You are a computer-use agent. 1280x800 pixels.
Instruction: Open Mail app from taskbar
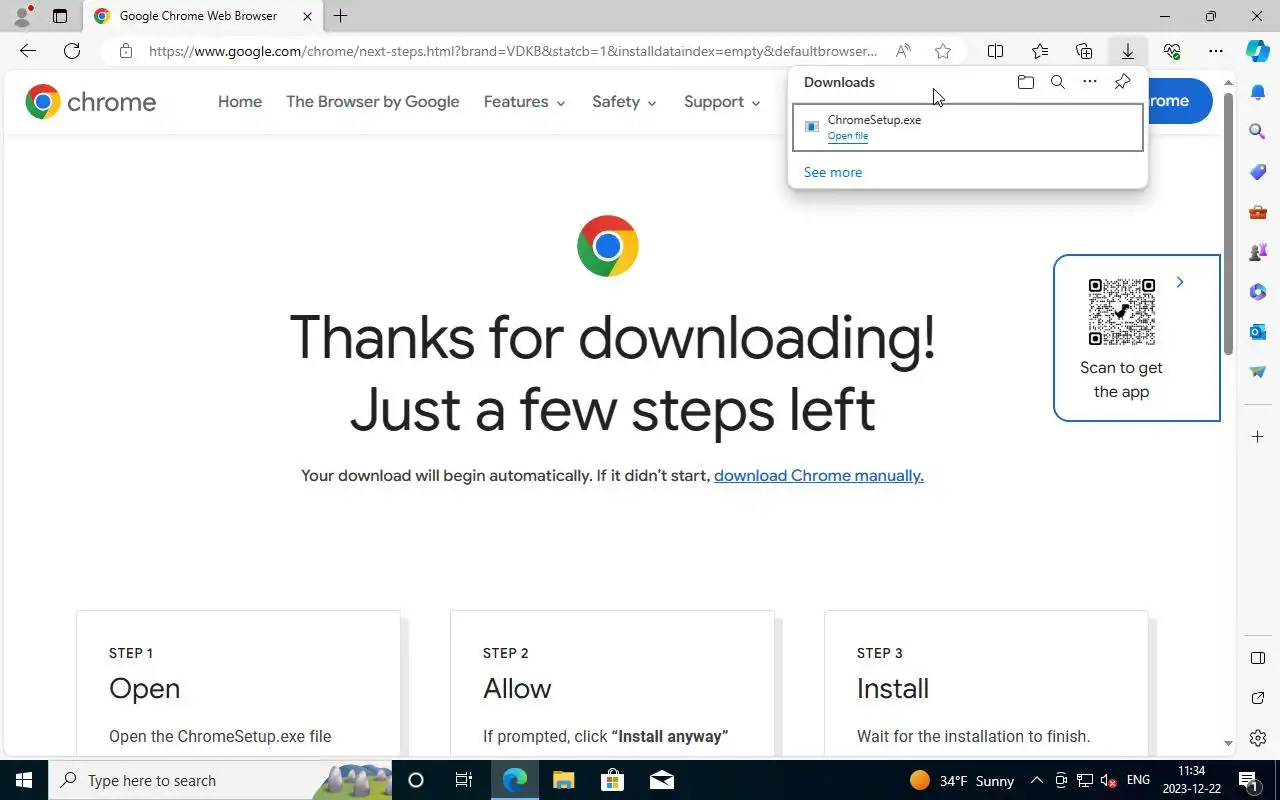pyautogui.click(x=661, y=780)
